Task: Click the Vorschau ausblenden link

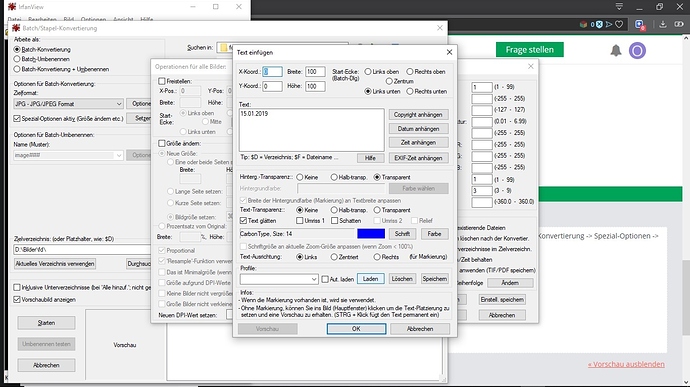Action: 626,364
